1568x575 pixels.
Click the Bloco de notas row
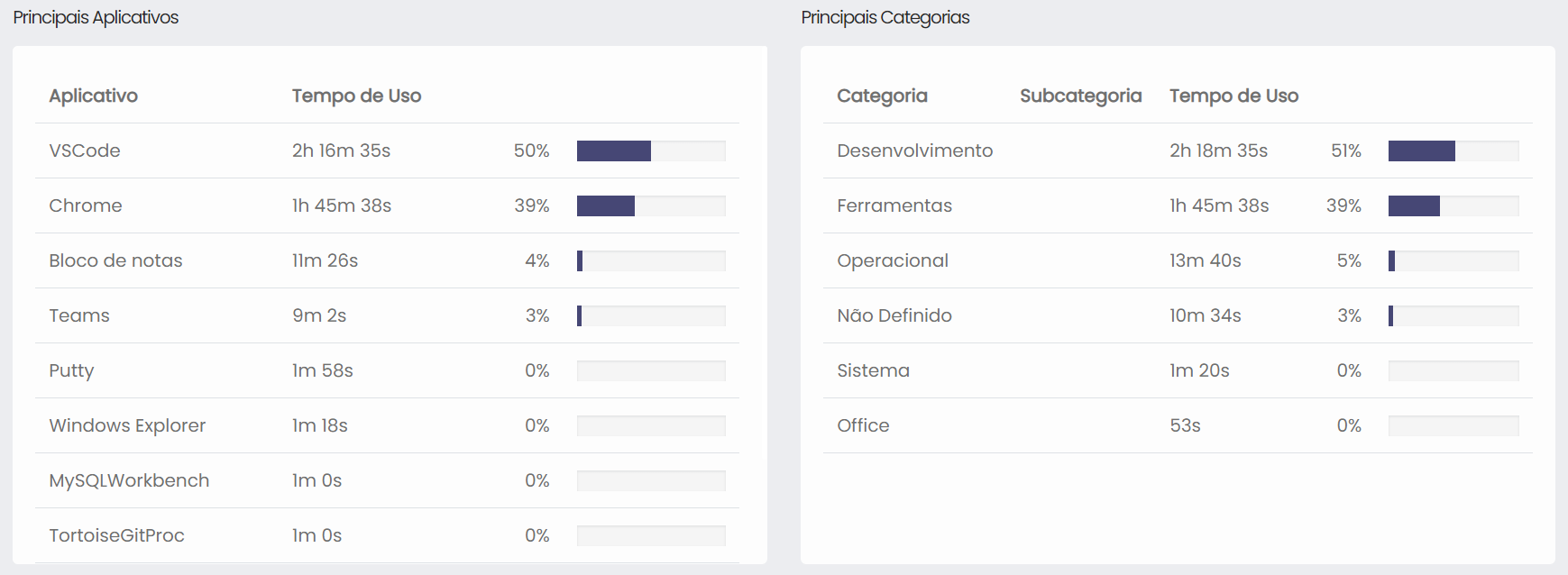[115, 260]
